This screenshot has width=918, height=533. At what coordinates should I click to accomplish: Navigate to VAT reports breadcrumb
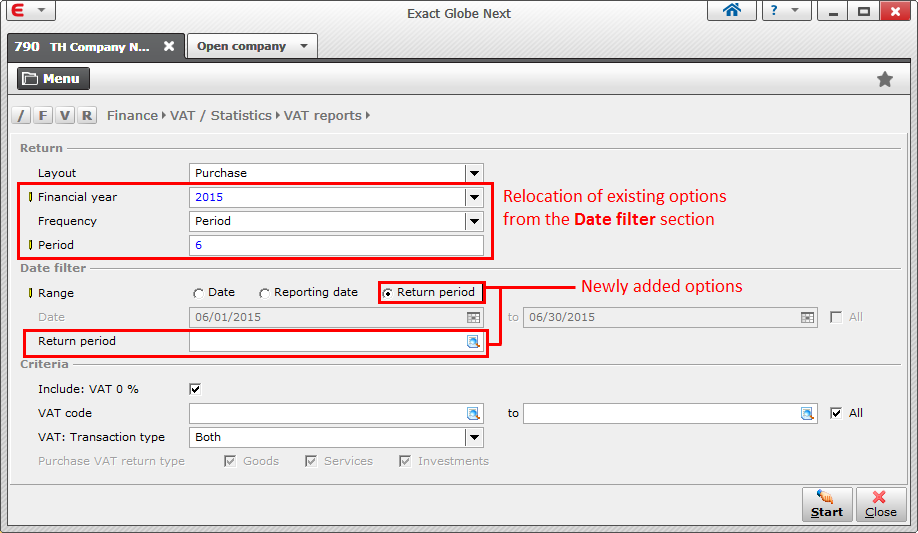323,115
